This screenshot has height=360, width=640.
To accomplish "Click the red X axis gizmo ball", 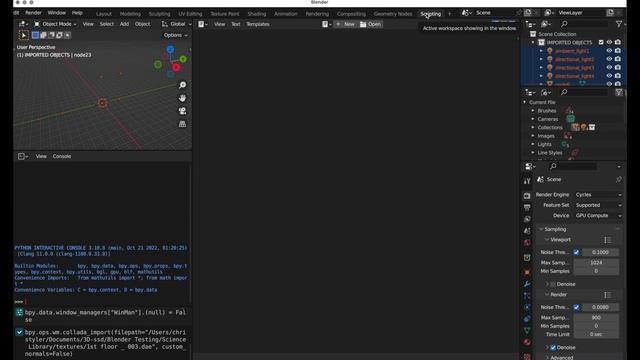I will 176,67.
